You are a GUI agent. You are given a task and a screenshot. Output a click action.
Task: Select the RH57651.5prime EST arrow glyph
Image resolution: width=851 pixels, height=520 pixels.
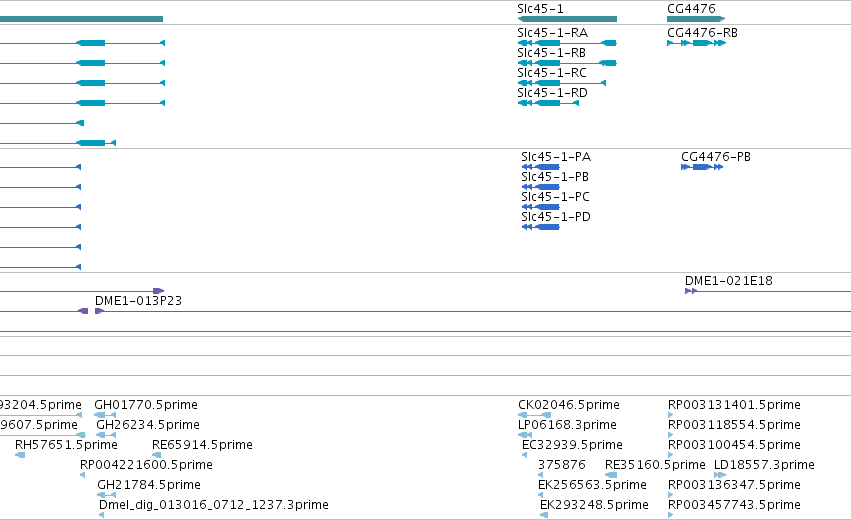20,455
